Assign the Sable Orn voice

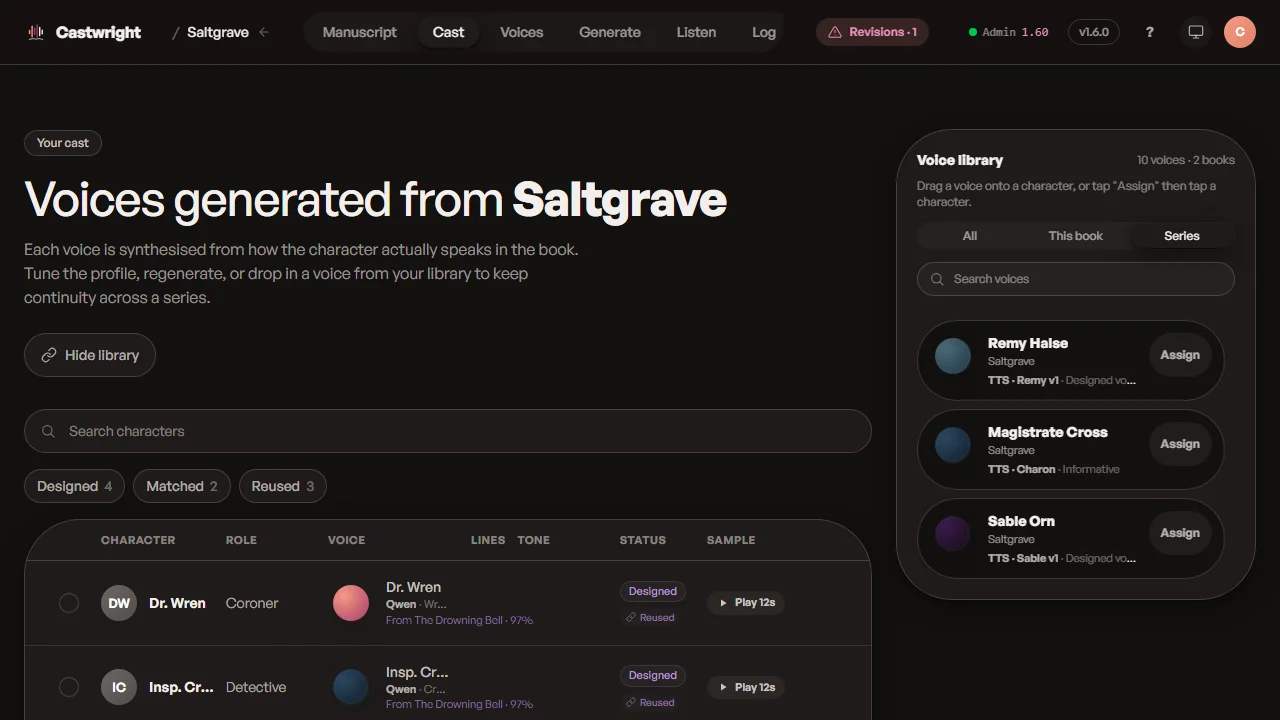[1180, 533]
